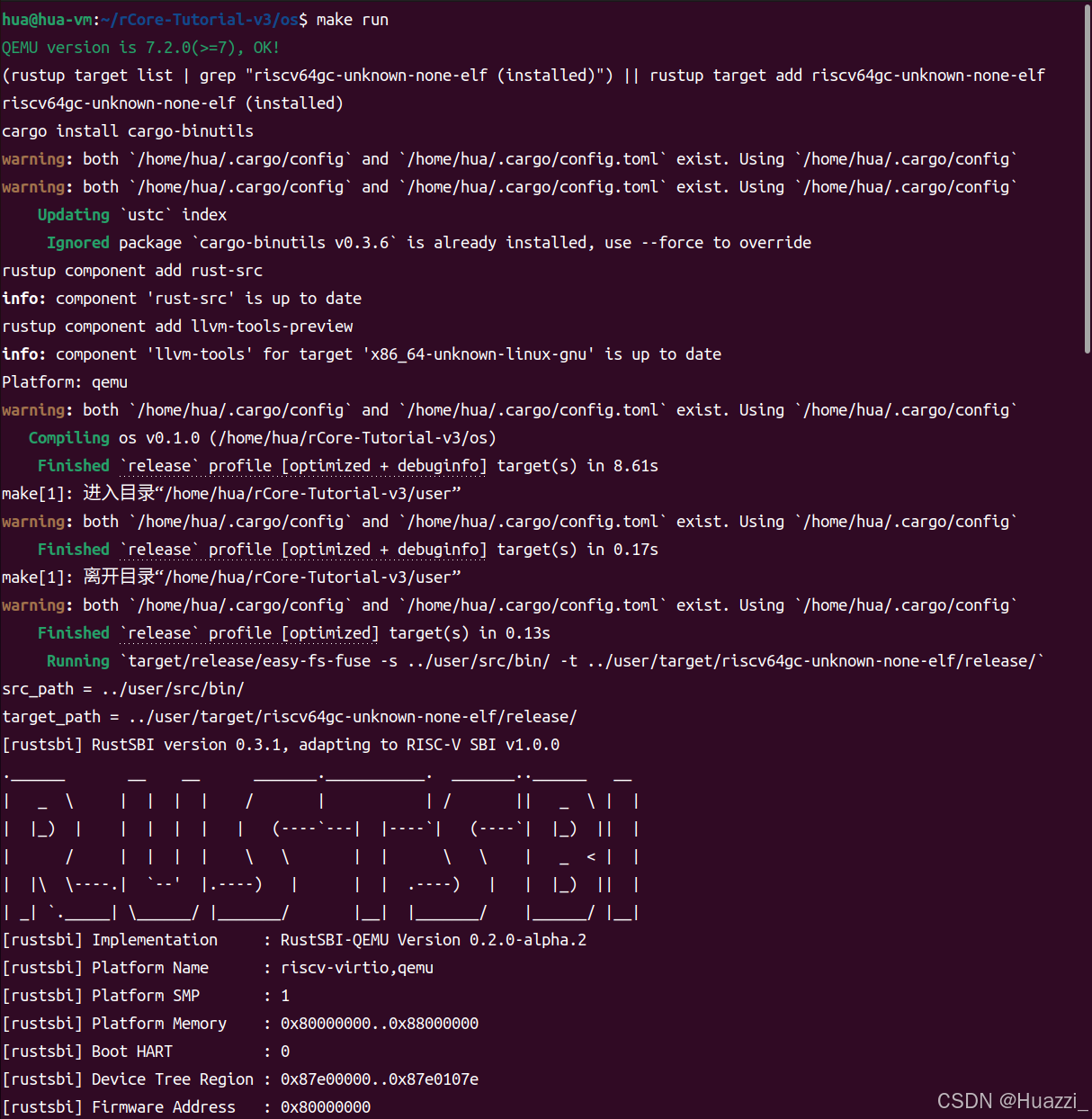This screenshot has height=1119, width=1092.
Task: Click the target_path output line
Action: point(288,716)
